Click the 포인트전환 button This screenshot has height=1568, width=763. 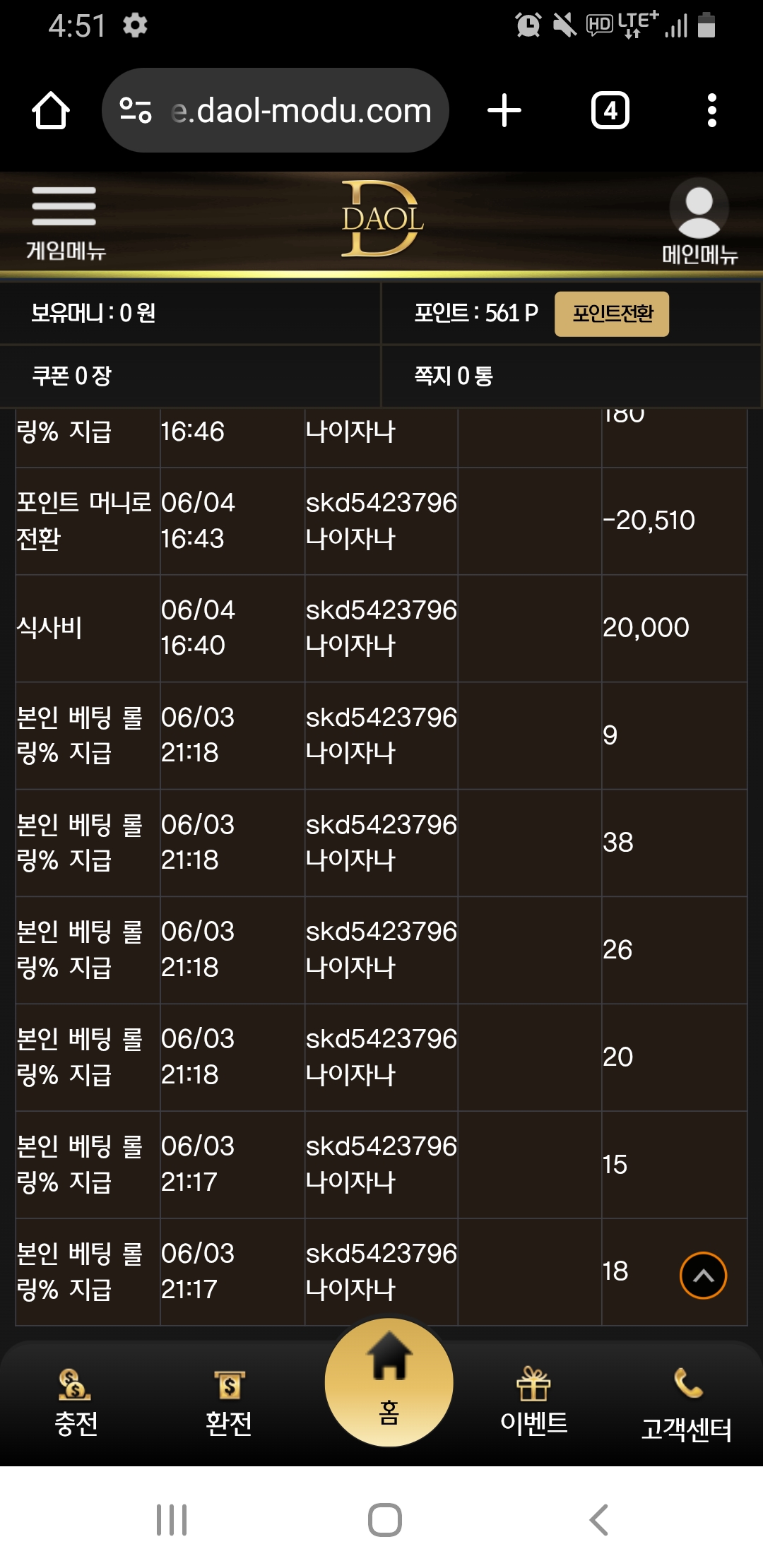(612, 314)
